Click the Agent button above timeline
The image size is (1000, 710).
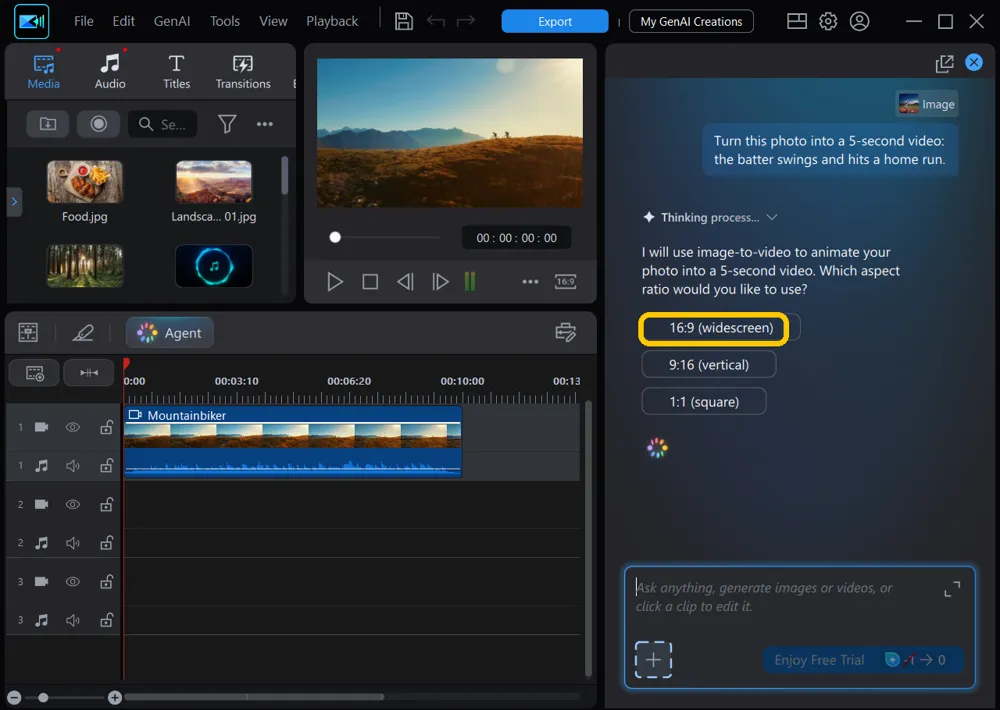[170, 332]
